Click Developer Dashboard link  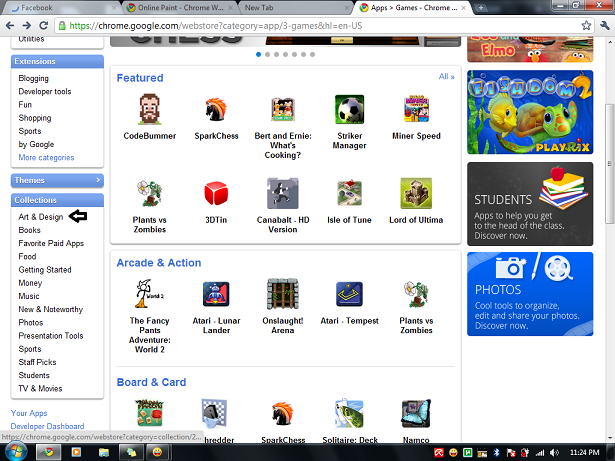pyautogui.click(x=47, y=426)
